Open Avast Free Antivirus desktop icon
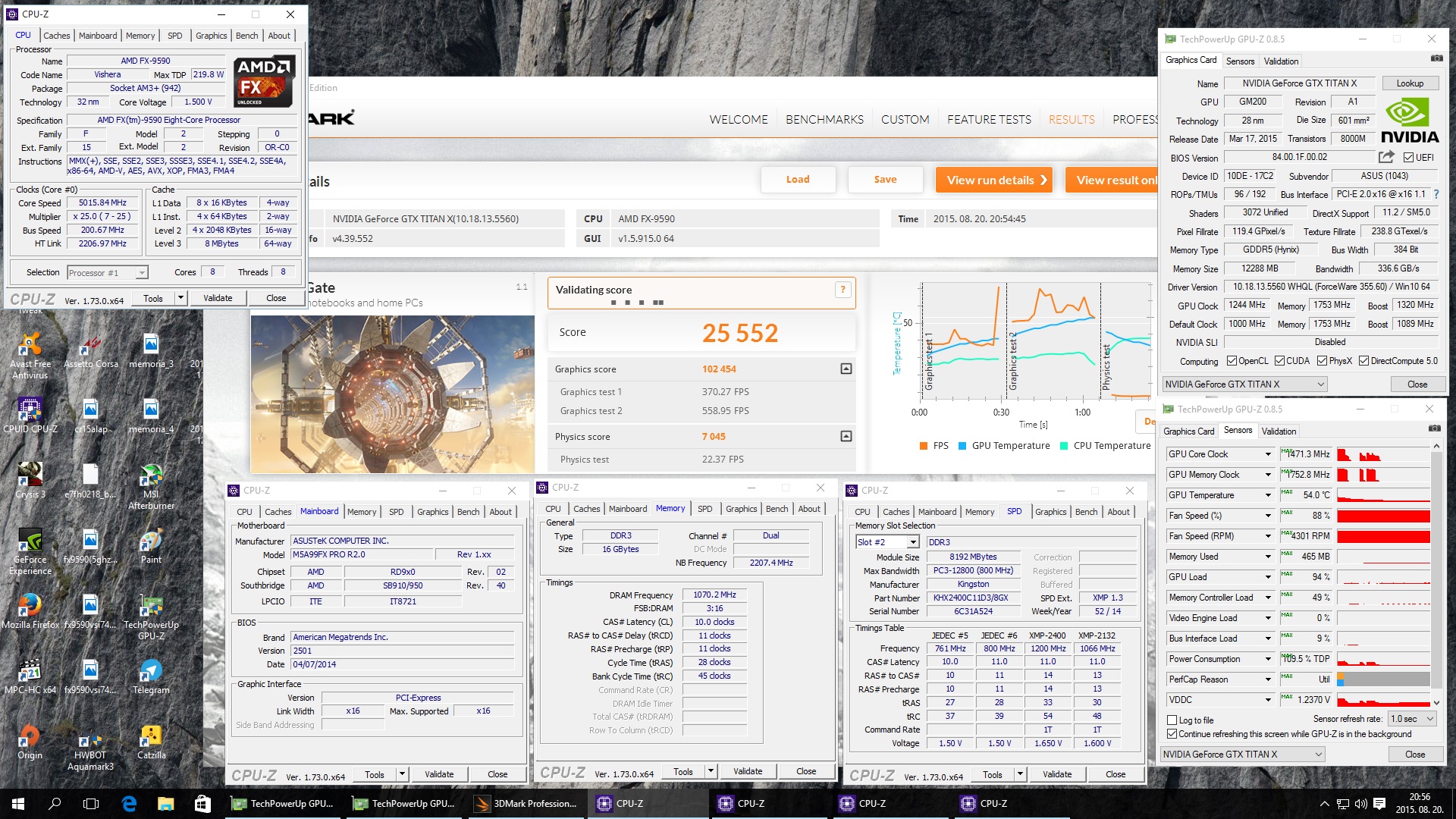 30,356
